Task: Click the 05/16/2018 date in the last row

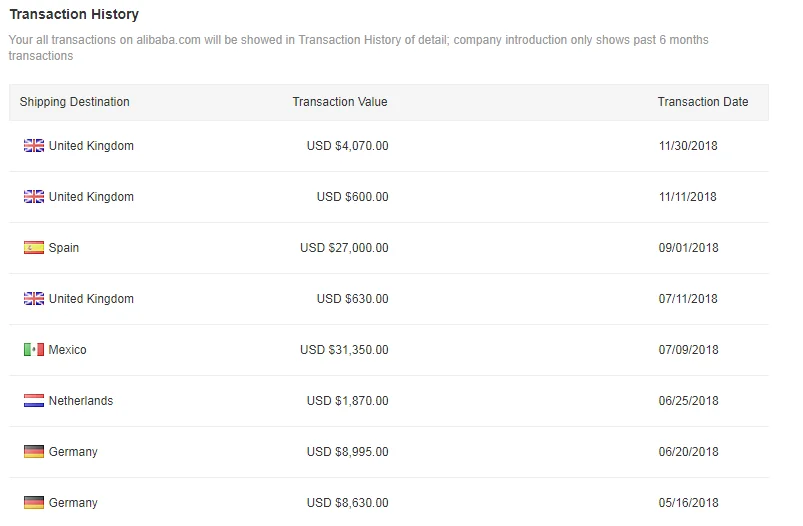Action: (x=688, y=503)
